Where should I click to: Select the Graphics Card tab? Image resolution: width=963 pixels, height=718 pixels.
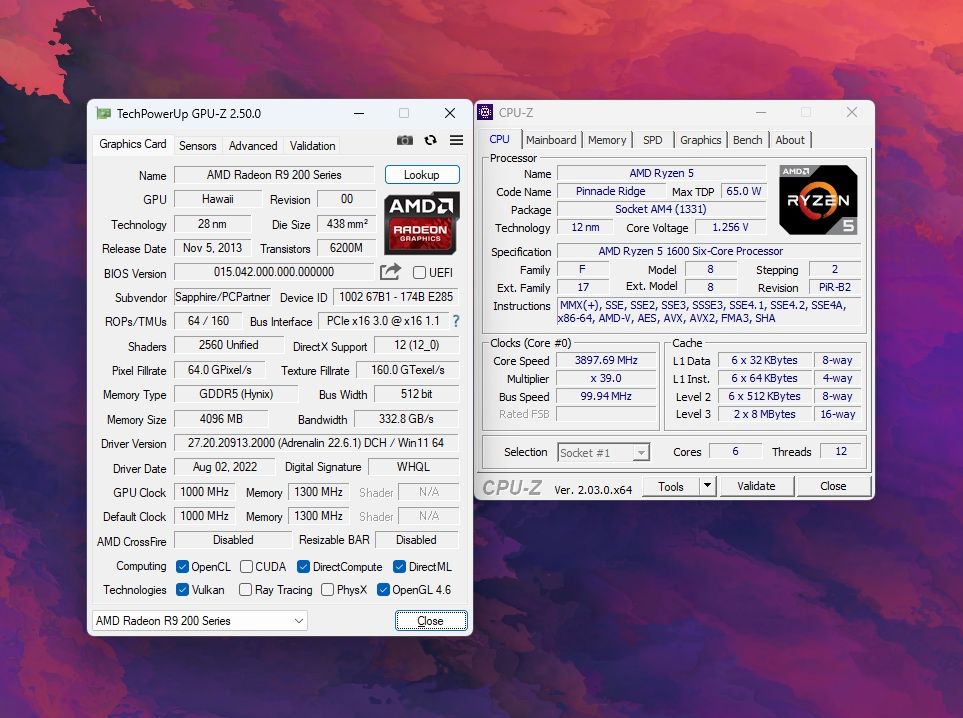coord(133,144)
